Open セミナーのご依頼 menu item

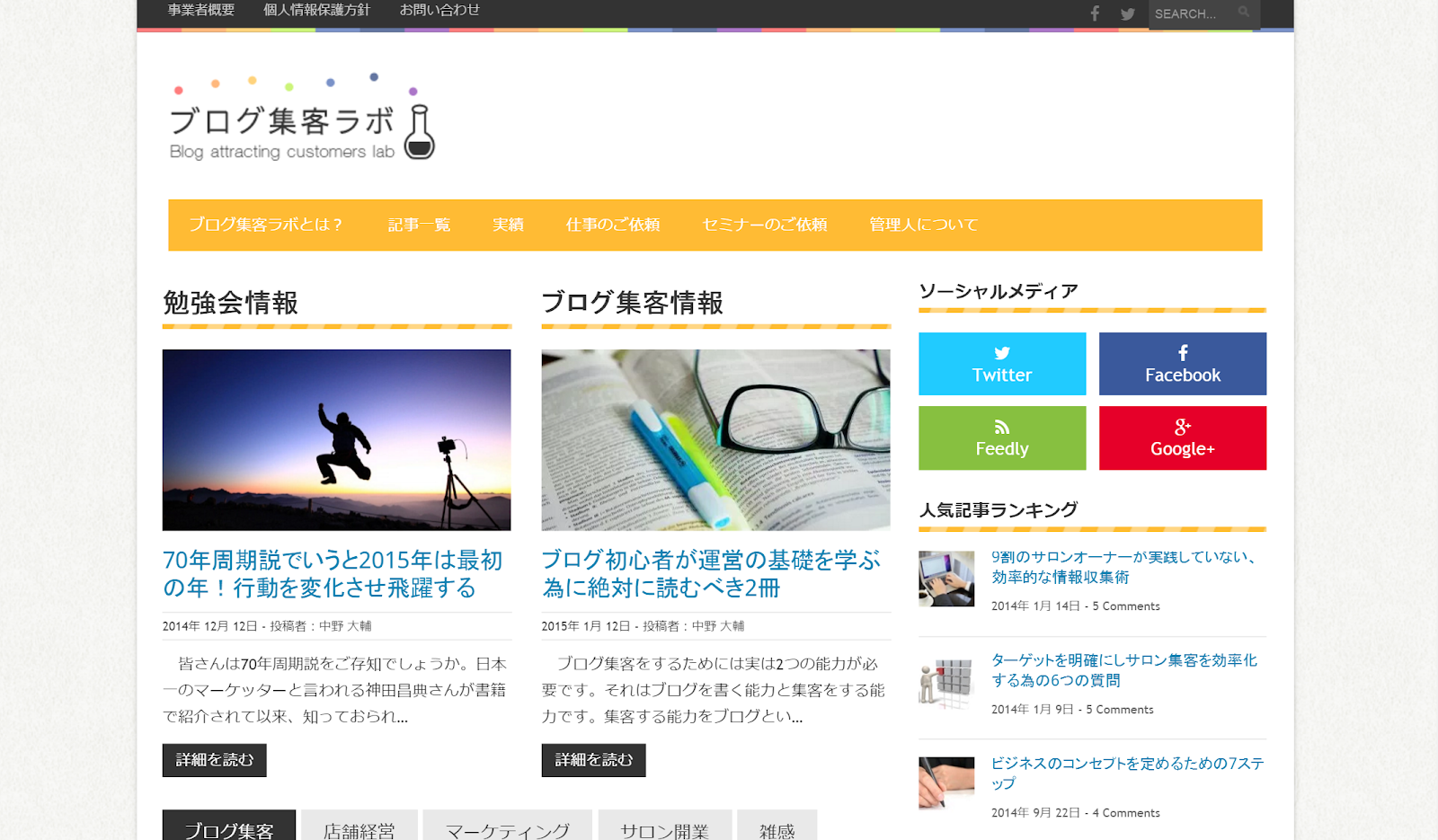tap(765, 225)
